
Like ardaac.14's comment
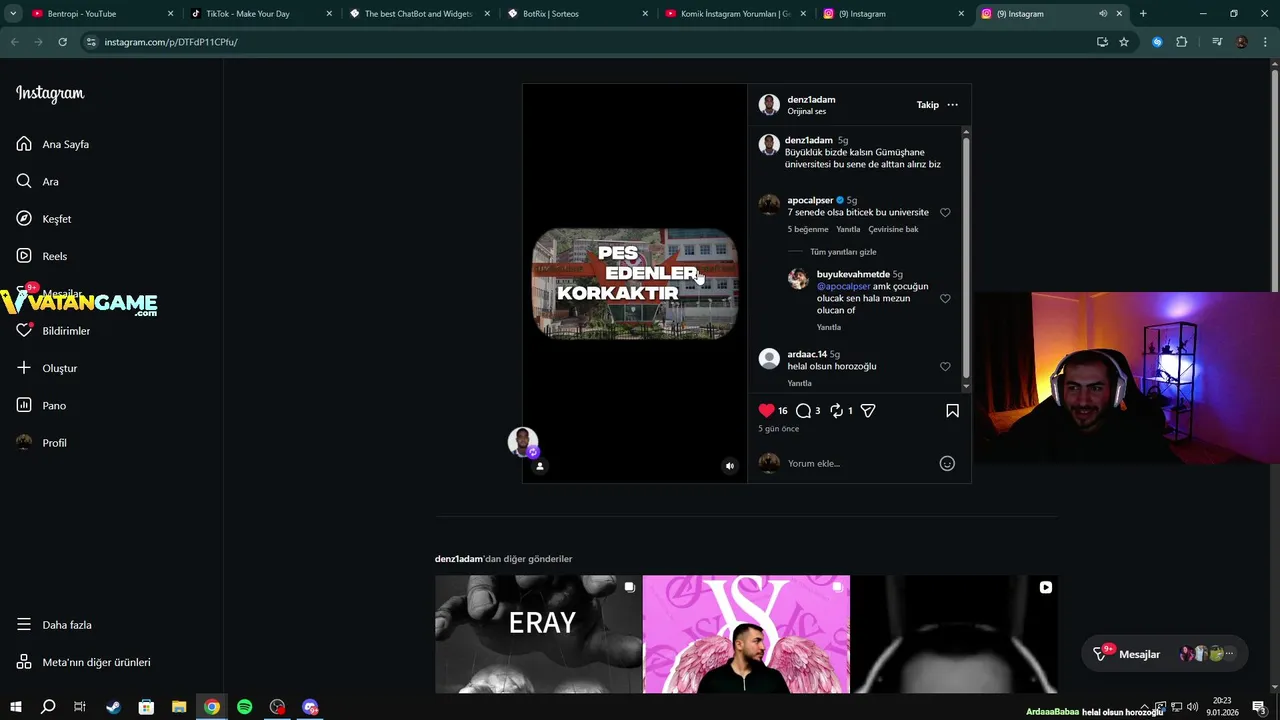pos(945,367)
